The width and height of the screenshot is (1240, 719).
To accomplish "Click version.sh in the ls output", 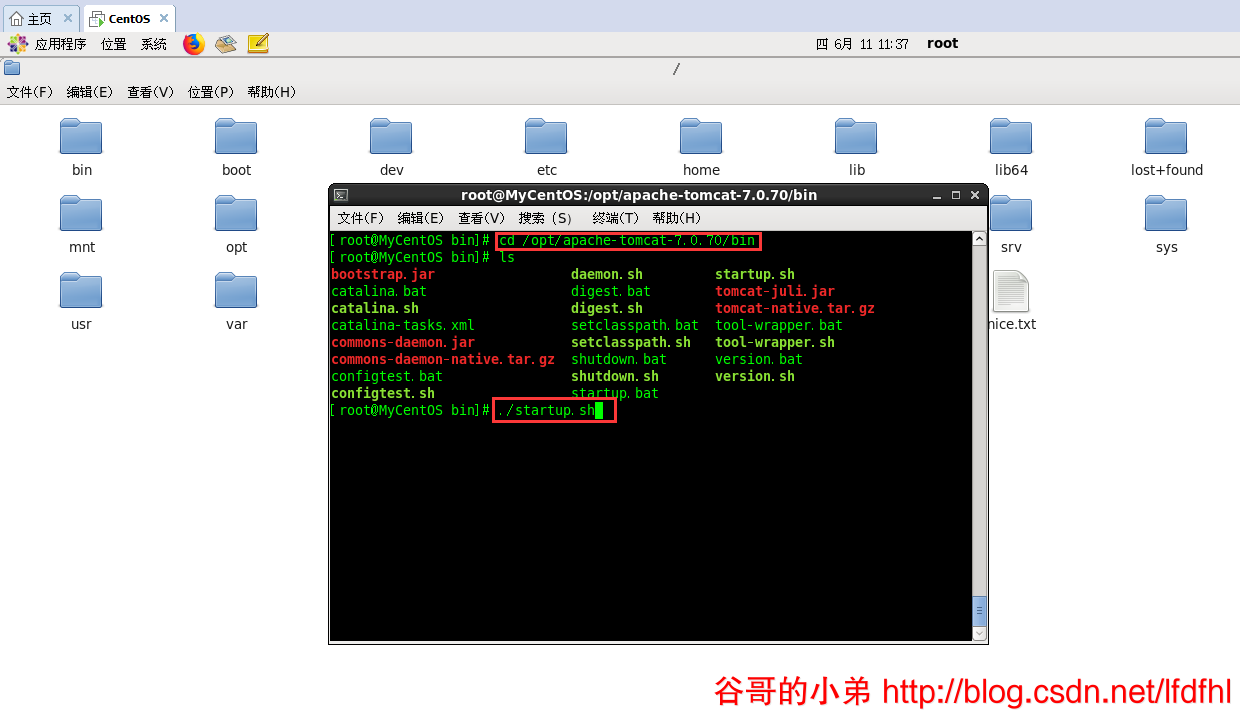I will coord(755,376).
